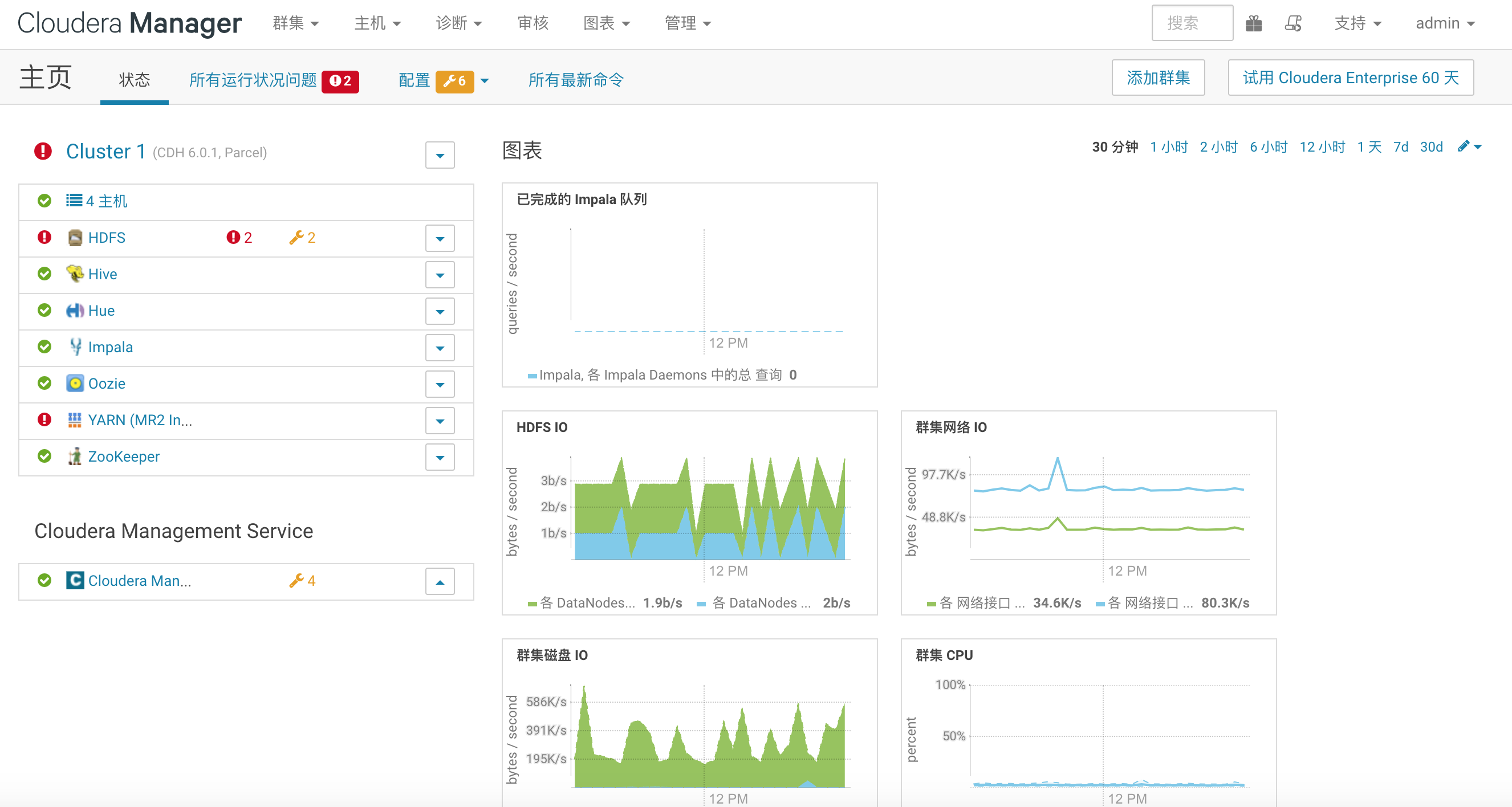
Task: Open the 图表 menu
Action: point(606,23)
